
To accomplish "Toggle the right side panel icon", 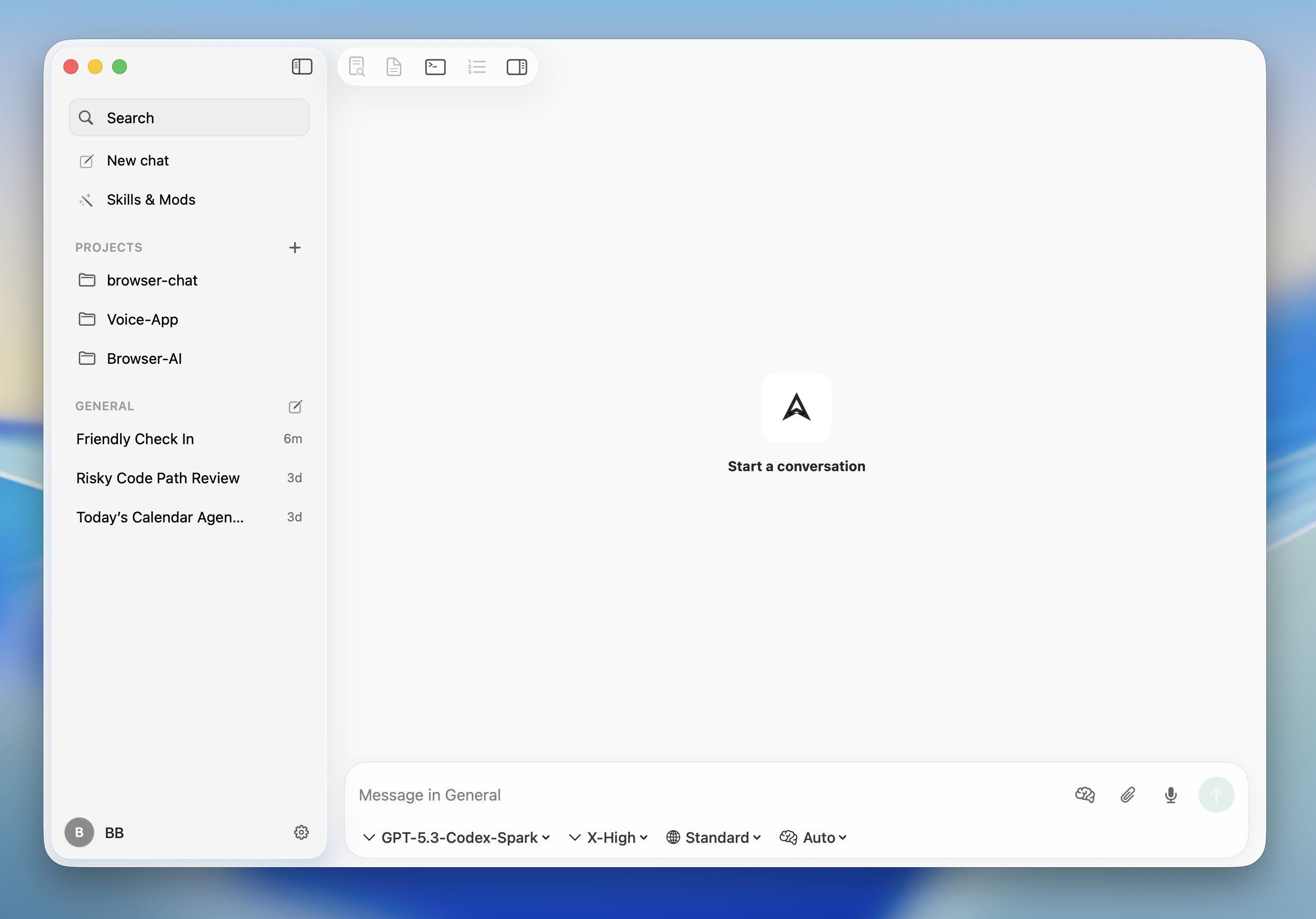I will click(517, 67).
